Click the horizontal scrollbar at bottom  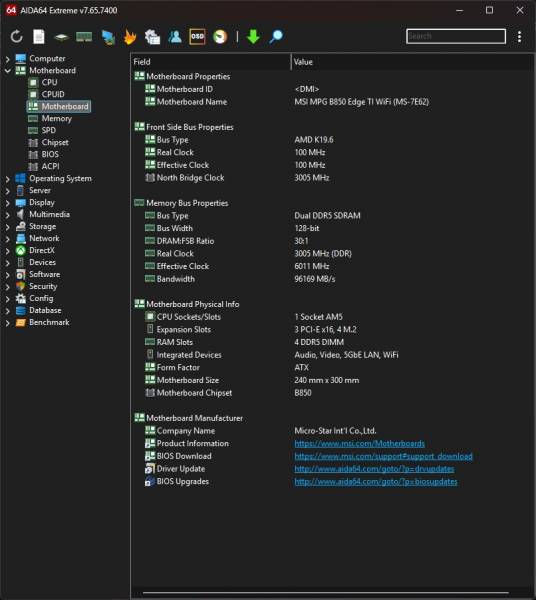326,593
